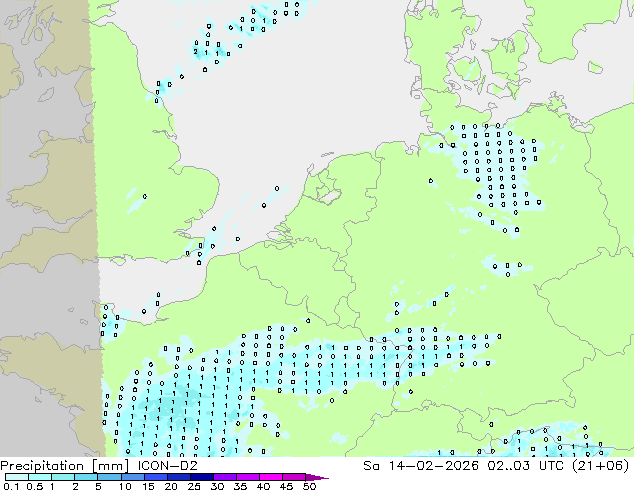Screen dimensions: 634x490
Task: Select the 2–5 mm legend swatch
Action: [86, 477]
